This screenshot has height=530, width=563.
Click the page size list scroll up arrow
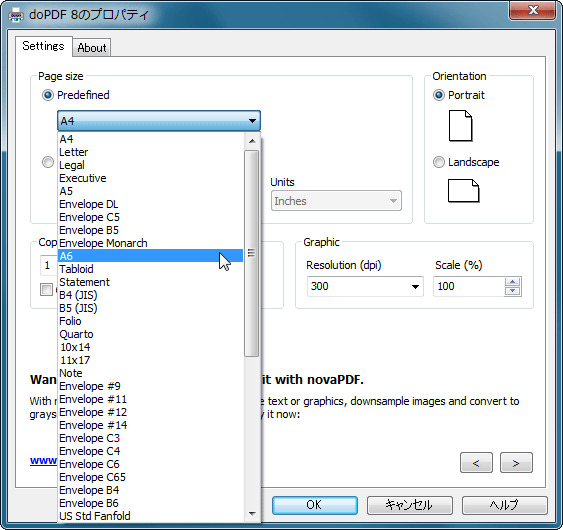[x=252, y=141]
